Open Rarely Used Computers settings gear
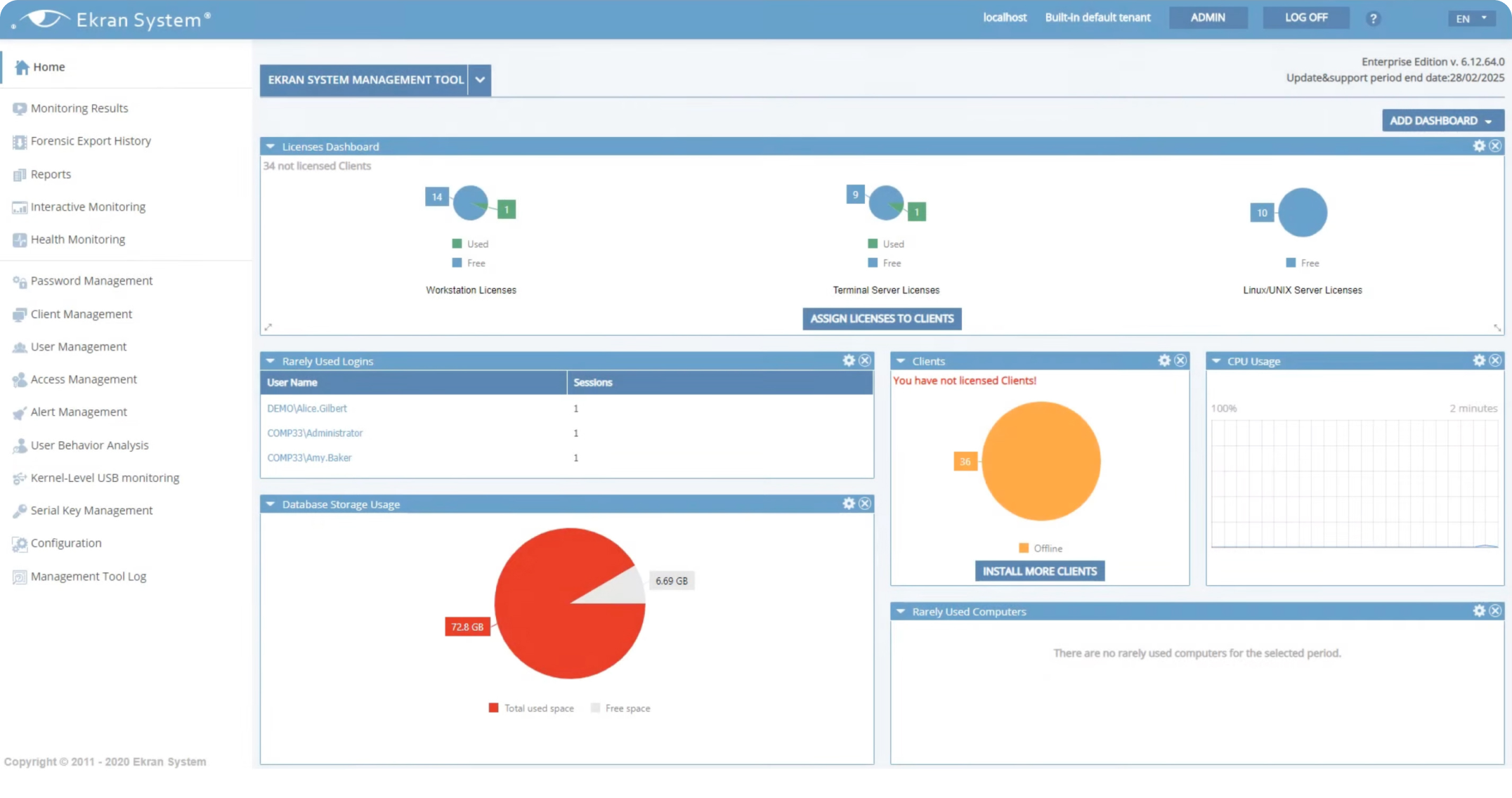Screen dimensions: 1512x798 click(x=1479, y=611)
